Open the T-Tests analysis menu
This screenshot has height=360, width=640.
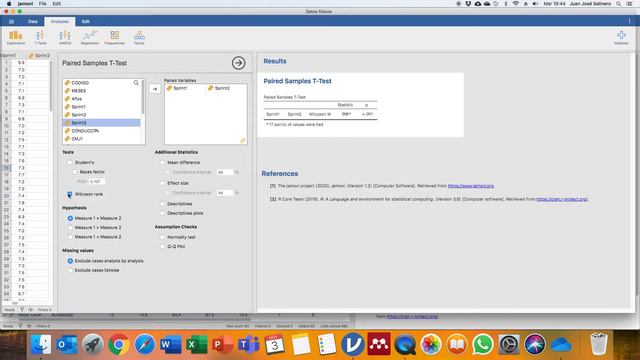pyautogui.click(x=40, y=38)
